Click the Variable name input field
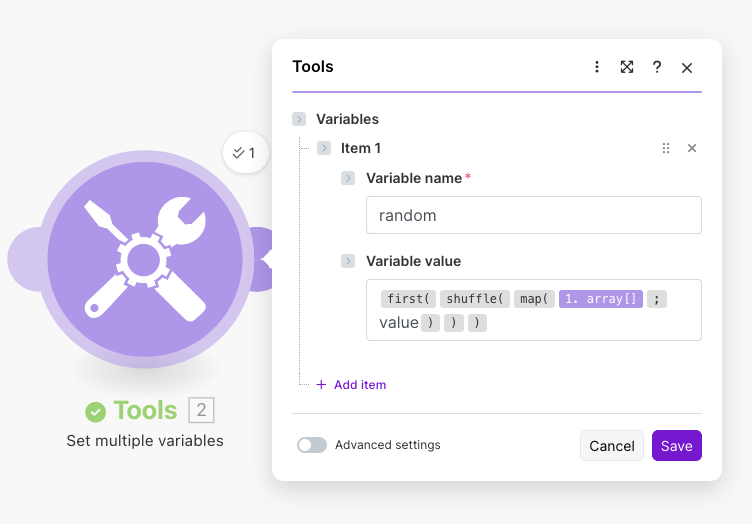The image size is (752, 524). point(533,215)
